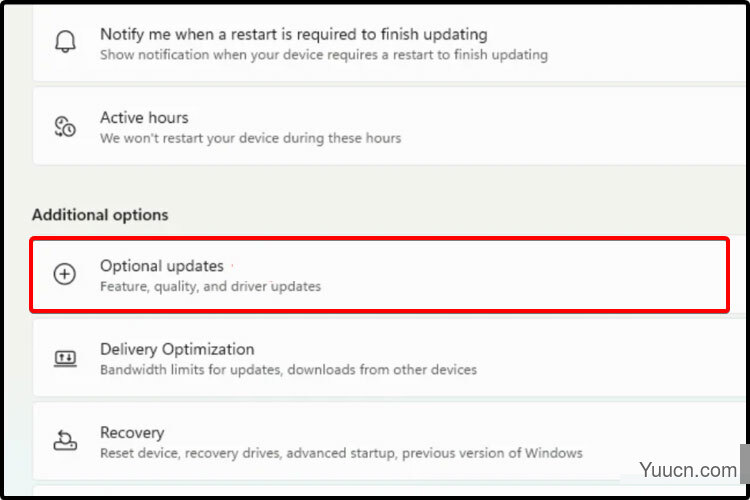Click blank right side of Active hours row

click(x=574, y=126)
